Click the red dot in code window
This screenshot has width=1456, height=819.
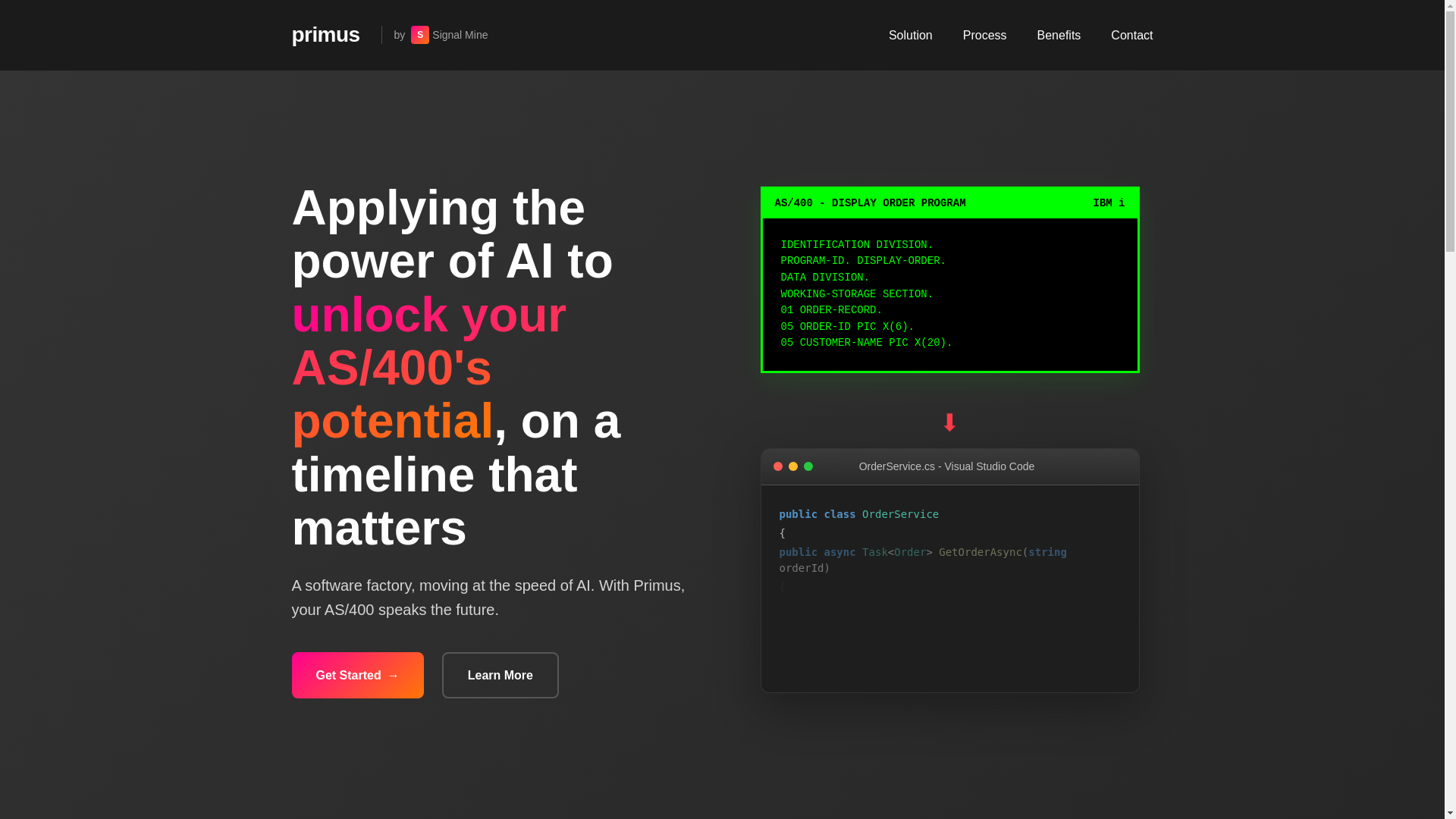(778, 466)
